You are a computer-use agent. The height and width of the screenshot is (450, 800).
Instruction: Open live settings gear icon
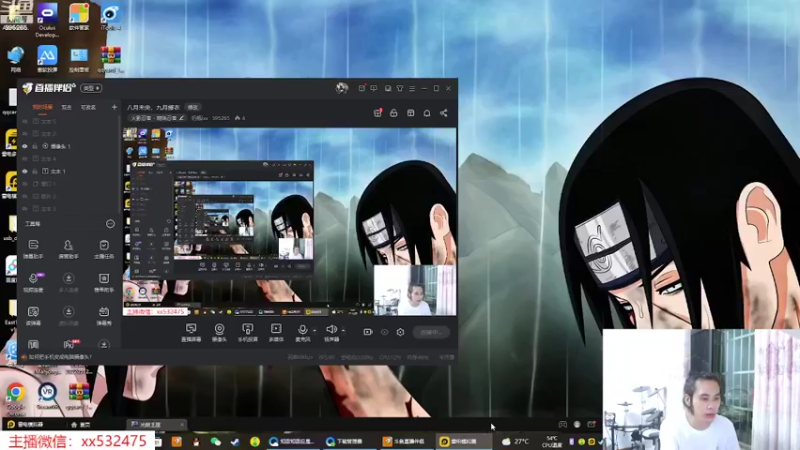[401, 332]
